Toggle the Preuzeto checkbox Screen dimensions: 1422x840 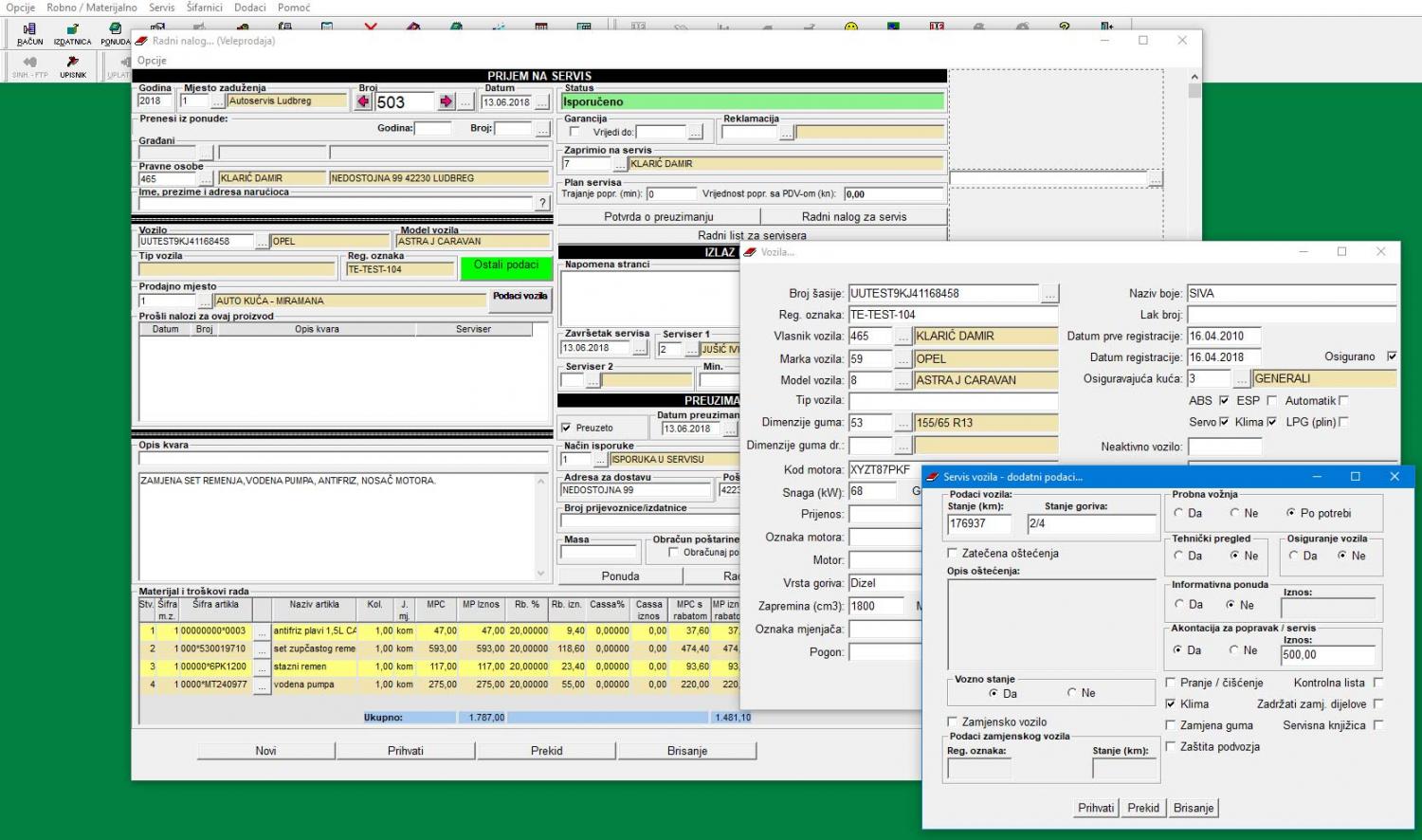click(566, 428)
